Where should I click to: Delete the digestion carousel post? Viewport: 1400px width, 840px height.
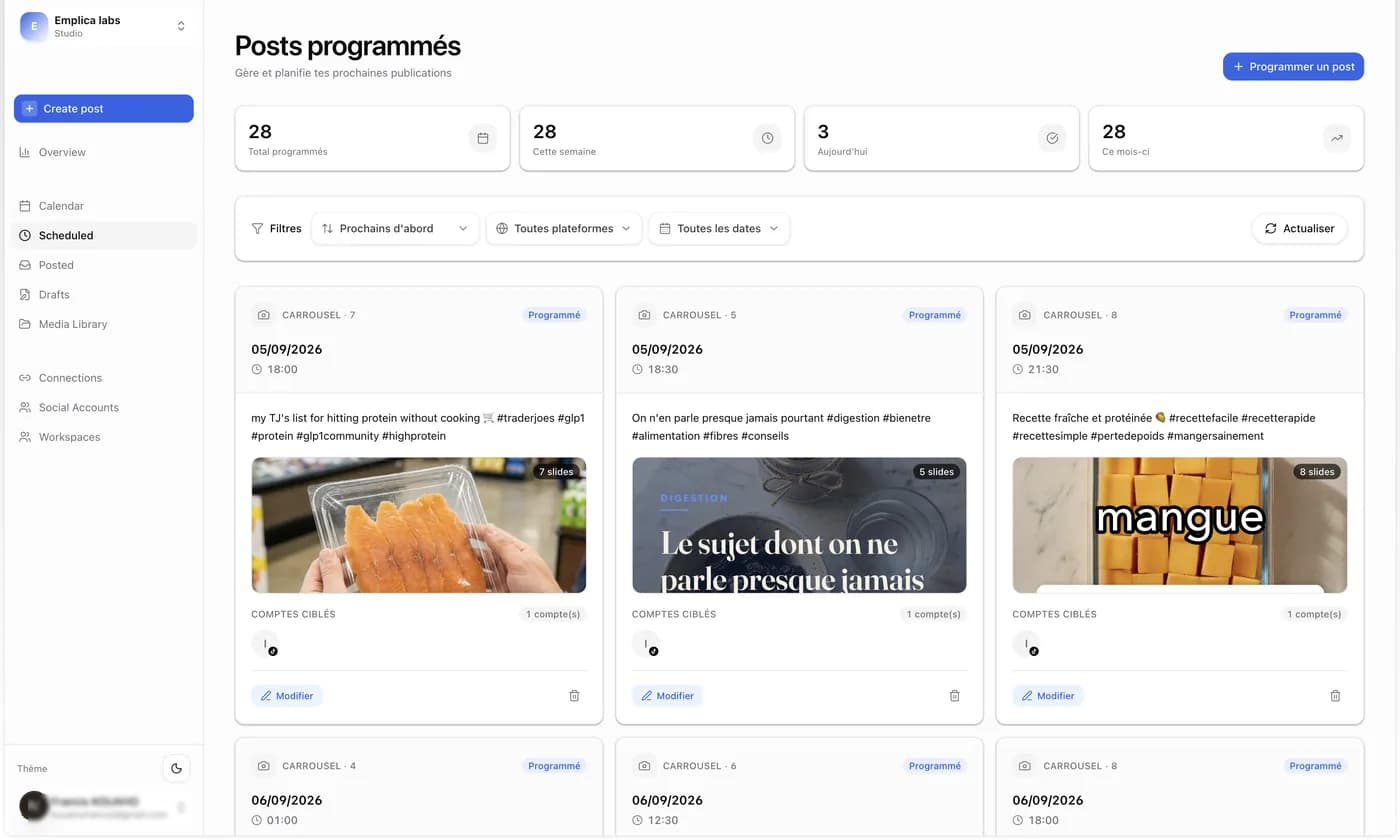[x=954, y=695]
